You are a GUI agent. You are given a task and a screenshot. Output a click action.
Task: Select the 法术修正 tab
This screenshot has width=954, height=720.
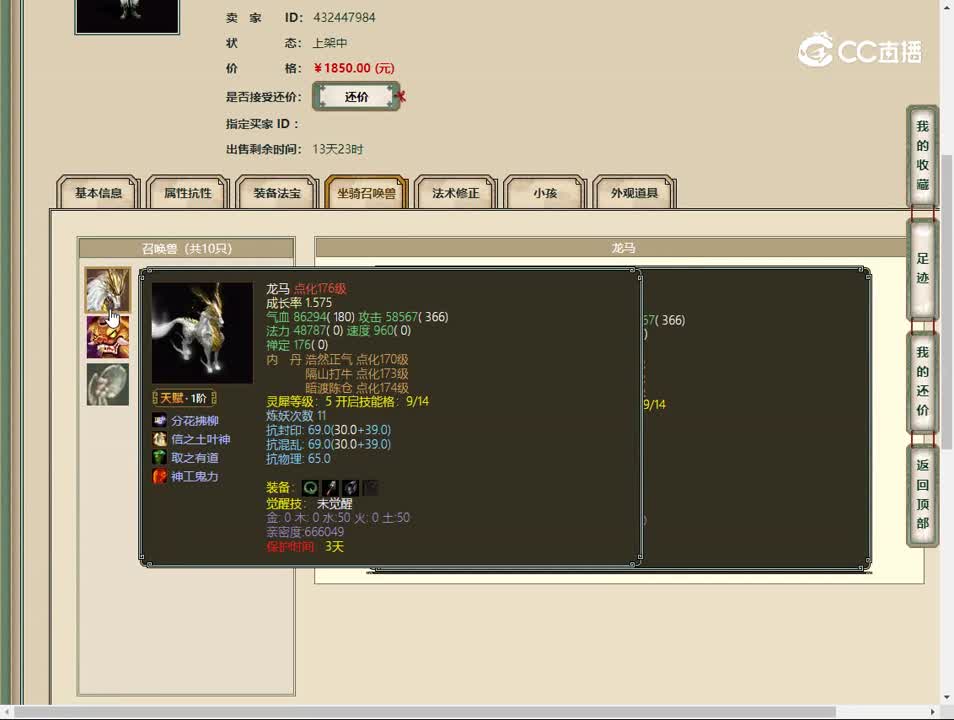point(454,194)
